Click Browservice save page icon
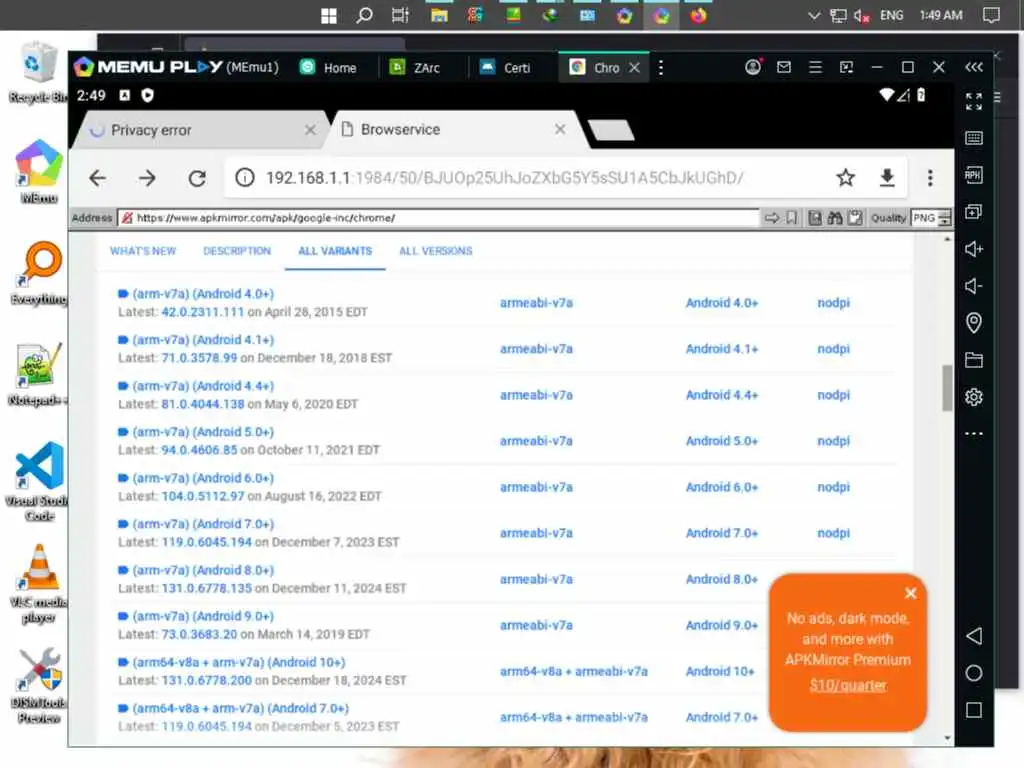The image size is (1024, 768). click(x=815, y=217)
